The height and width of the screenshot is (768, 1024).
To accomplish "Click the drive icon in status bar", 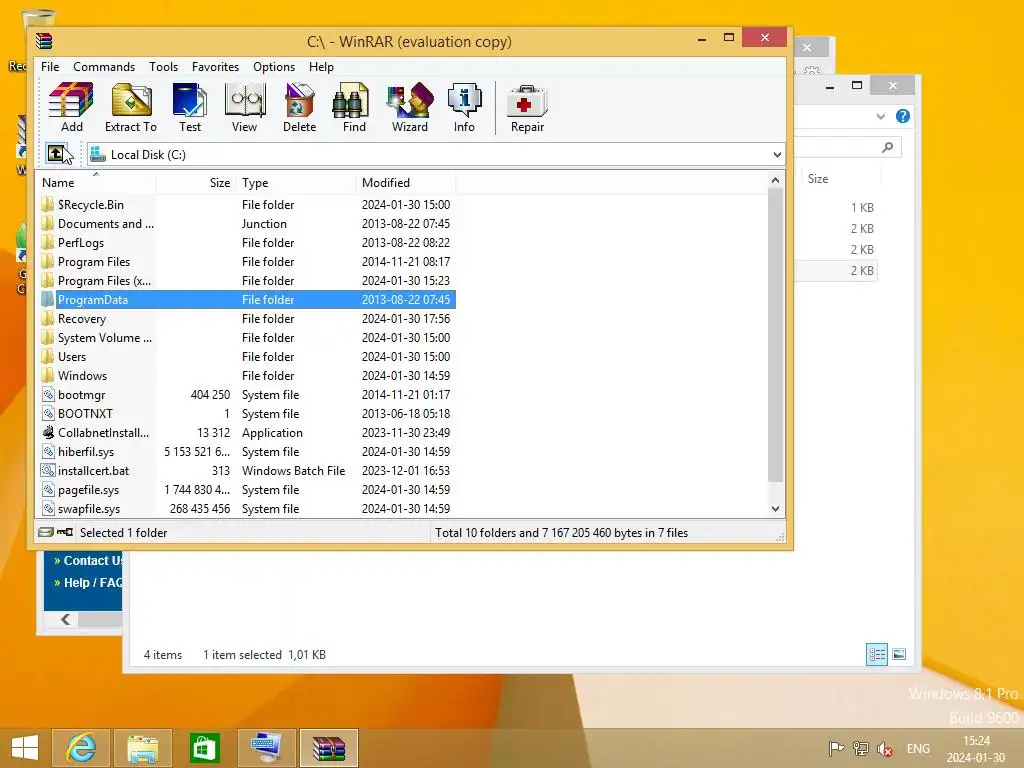I will point(46,532).
